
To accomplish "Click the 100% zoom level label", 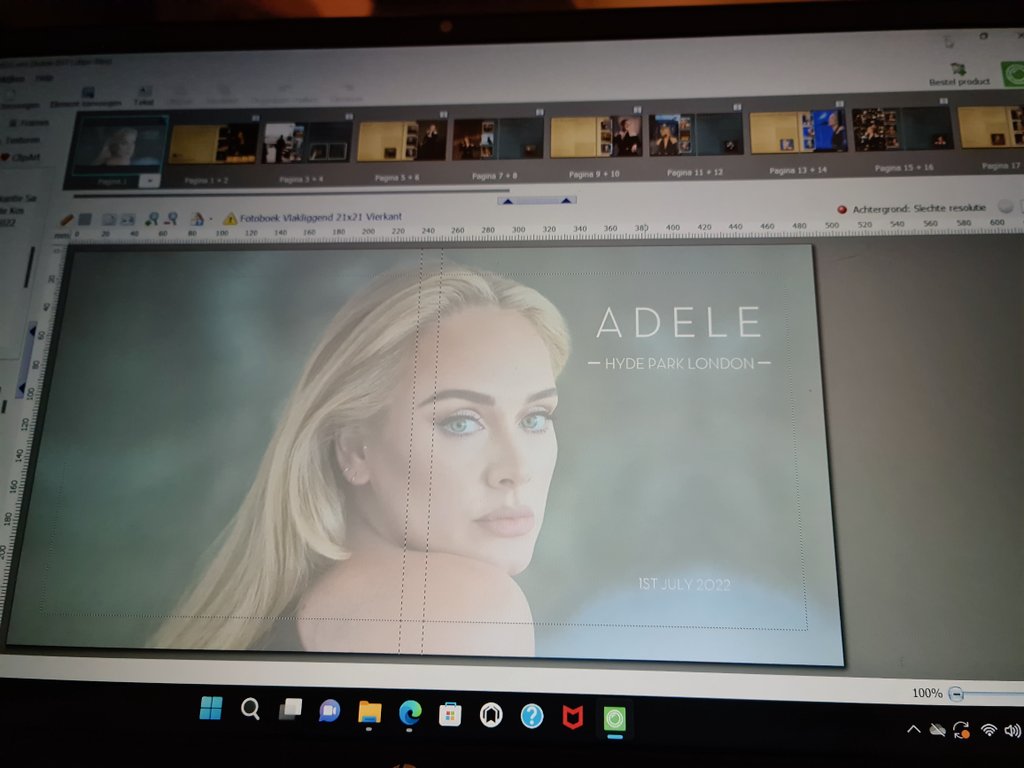I will [x=927, y=693].
